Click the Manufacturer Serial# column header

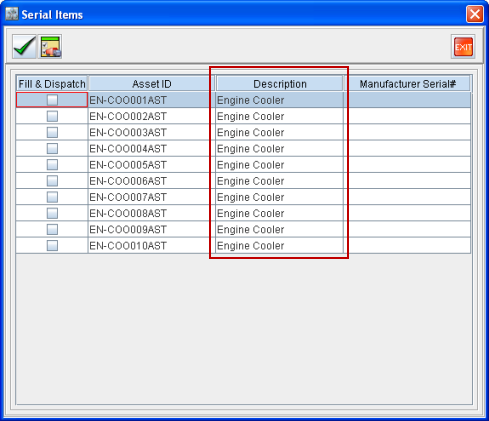(407, 84)
